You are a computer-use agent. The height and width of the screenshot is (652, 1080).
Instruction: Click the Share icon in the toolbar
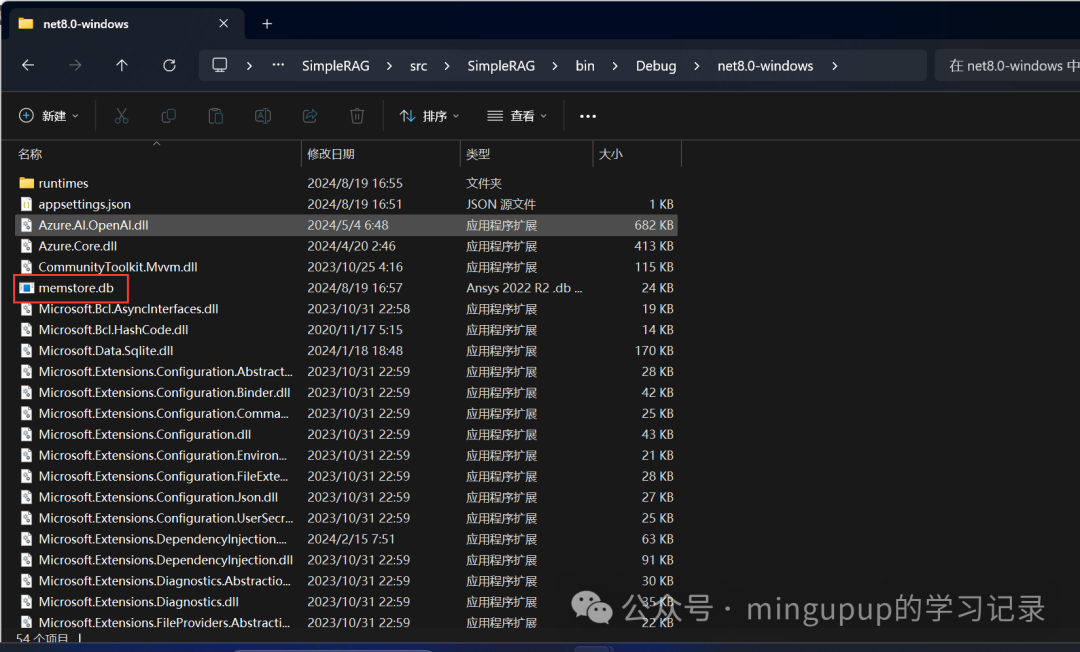(x=309, y=115)
